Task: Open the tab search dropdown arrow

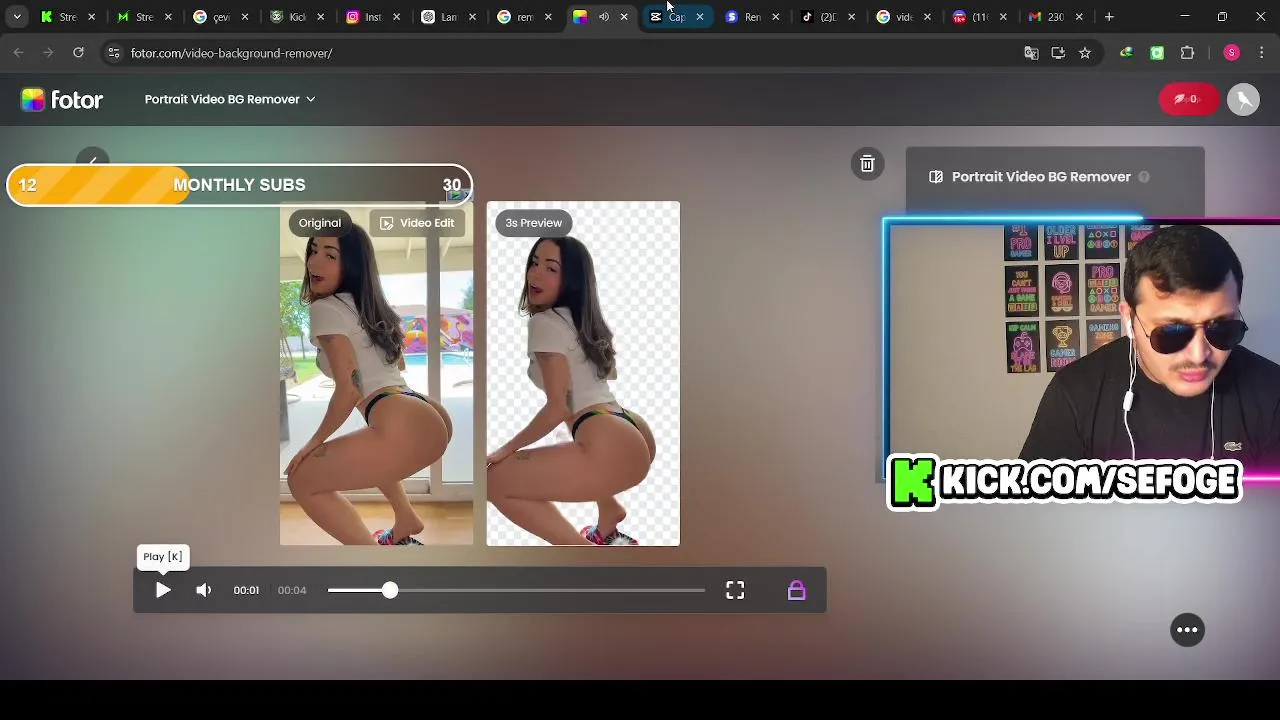Action: [x=17, y=17]
